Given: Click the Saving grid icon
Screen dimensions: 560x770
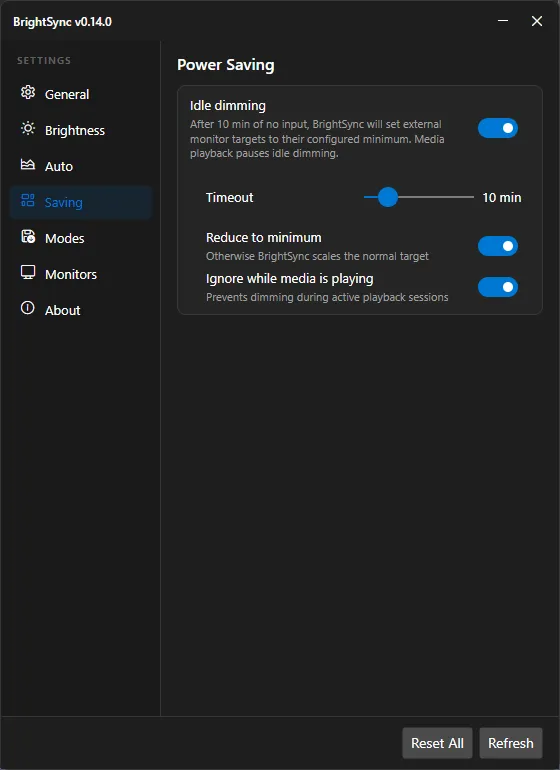Looking at the screenshot, I should (28, 200).
